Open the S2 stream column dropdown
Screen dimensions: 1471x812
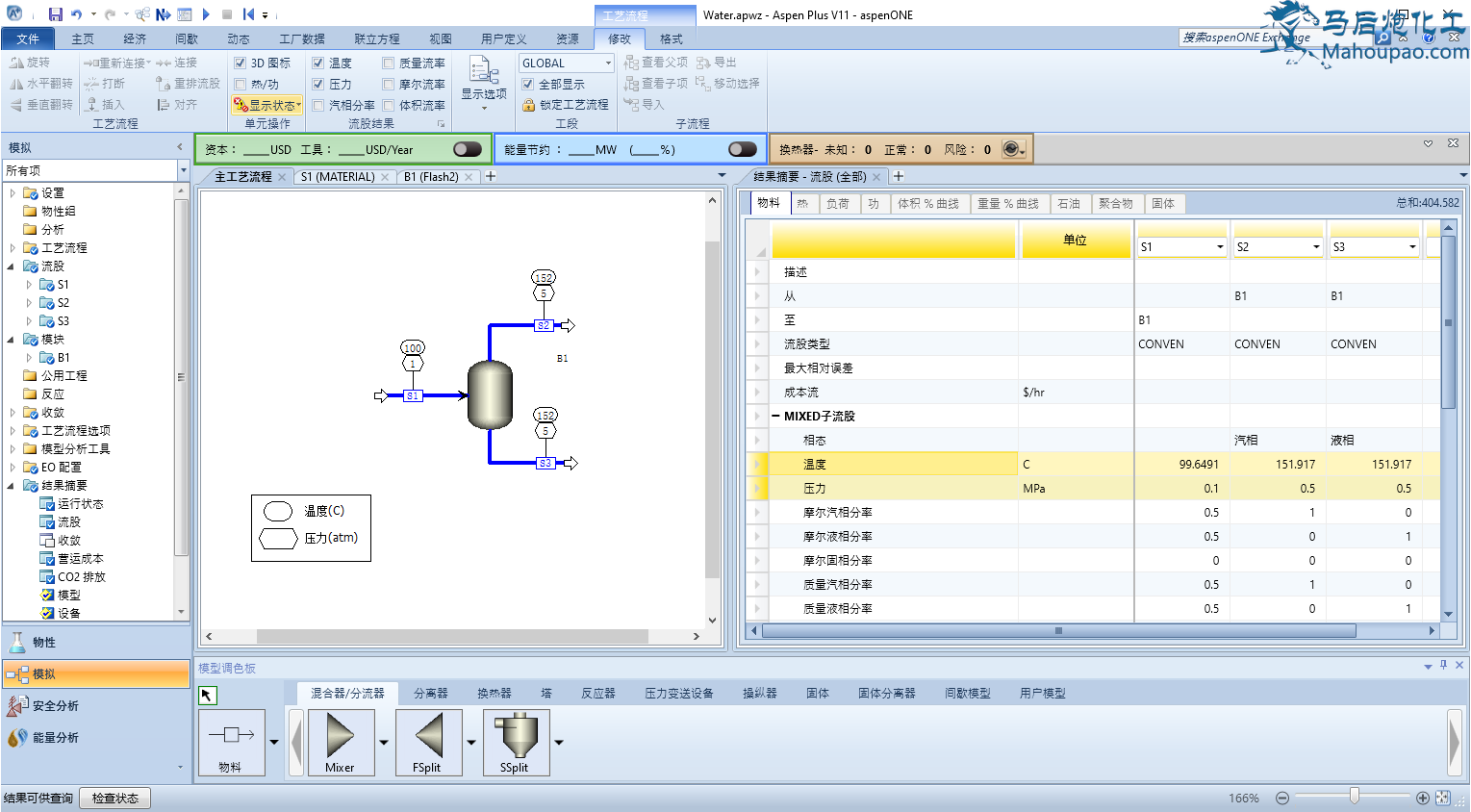(x=1316, y=247)
